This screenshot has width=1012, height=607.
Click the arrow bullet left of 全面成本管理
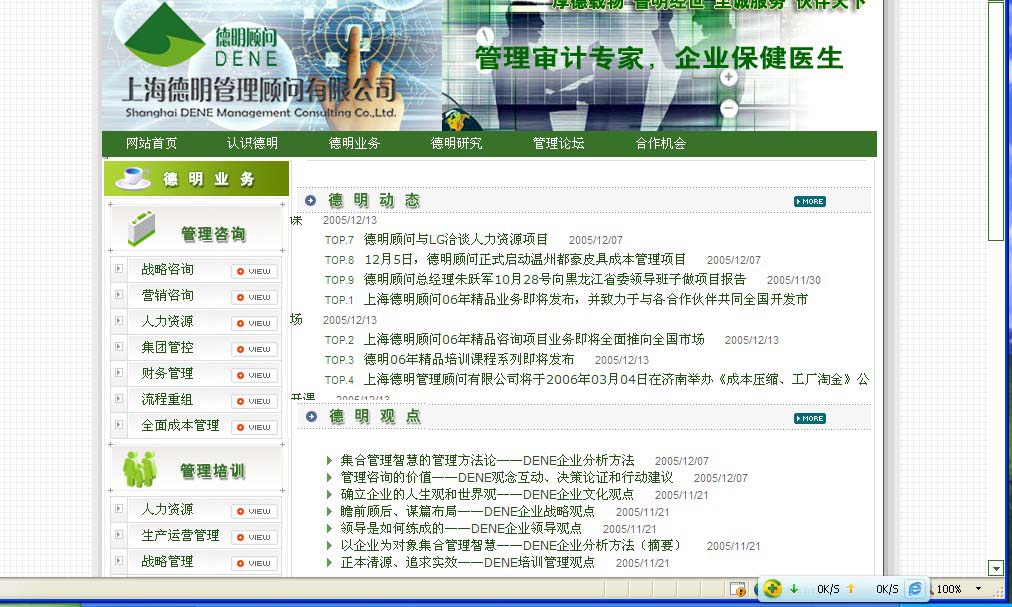(x=119, y=424)
